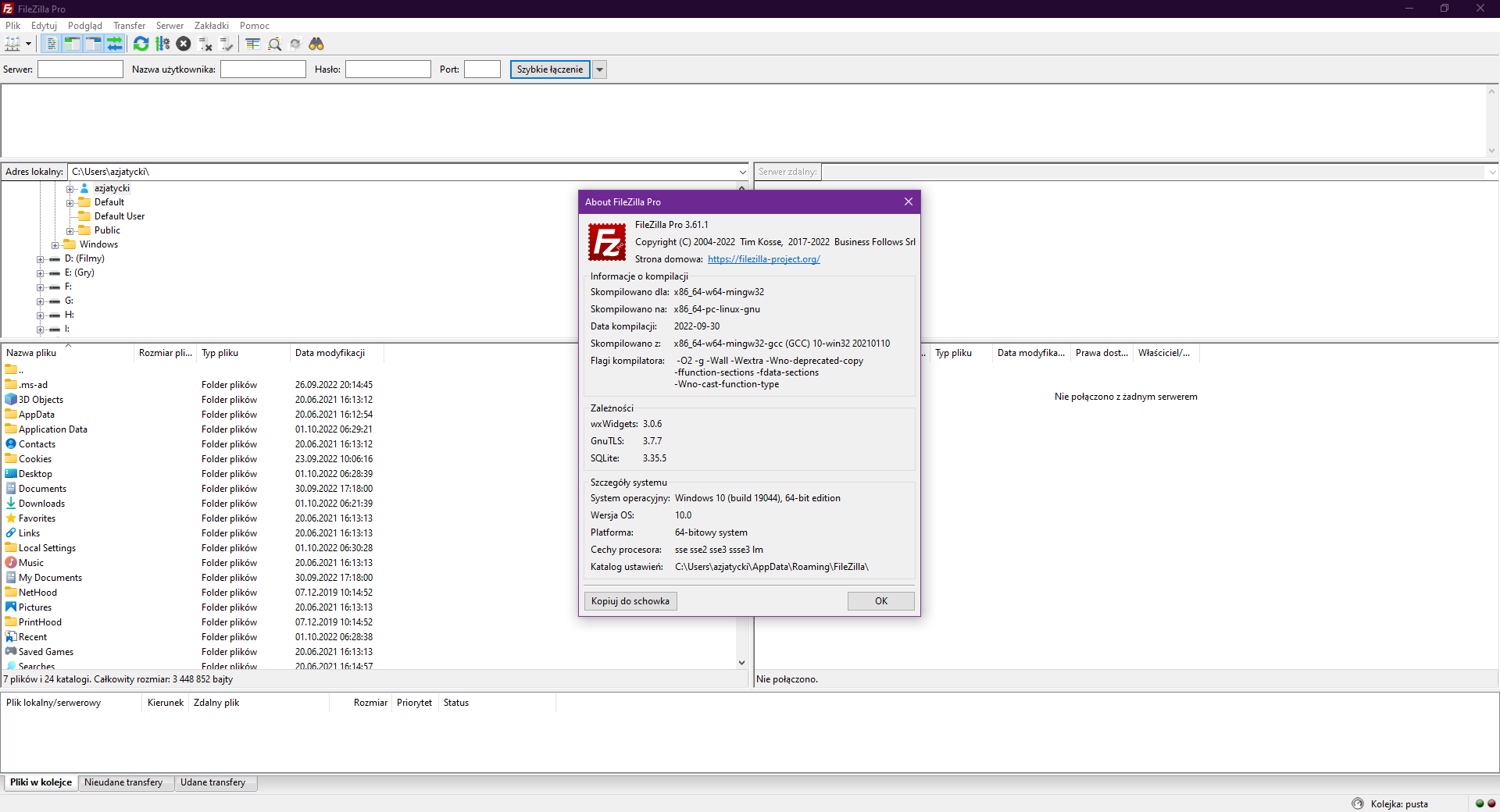
Task: Click the Favorites star icon
Action: [x=11, y=518]
